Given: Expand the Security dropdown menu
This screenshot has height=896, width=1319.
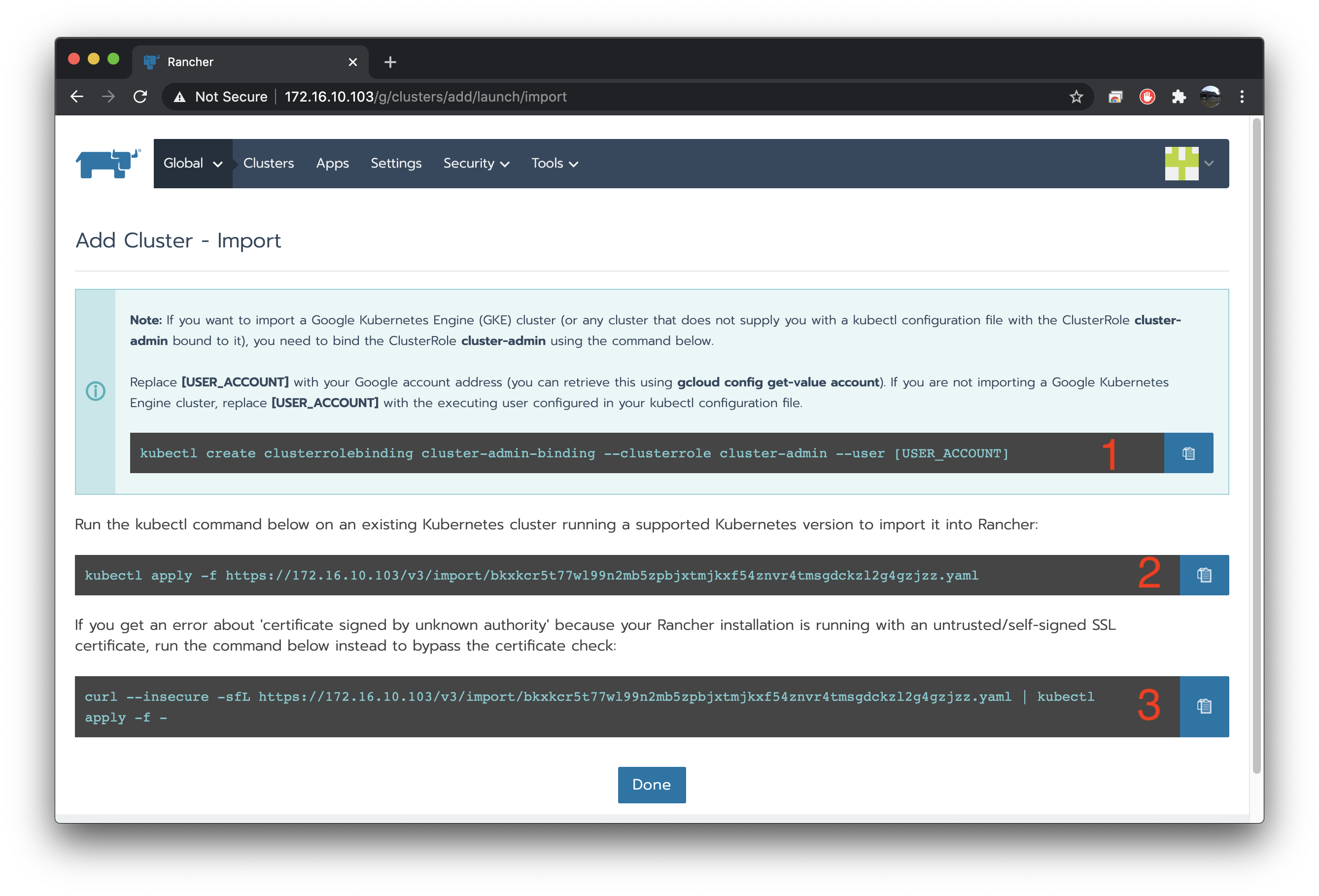Looking at the screenshot, I should point(476,163).
